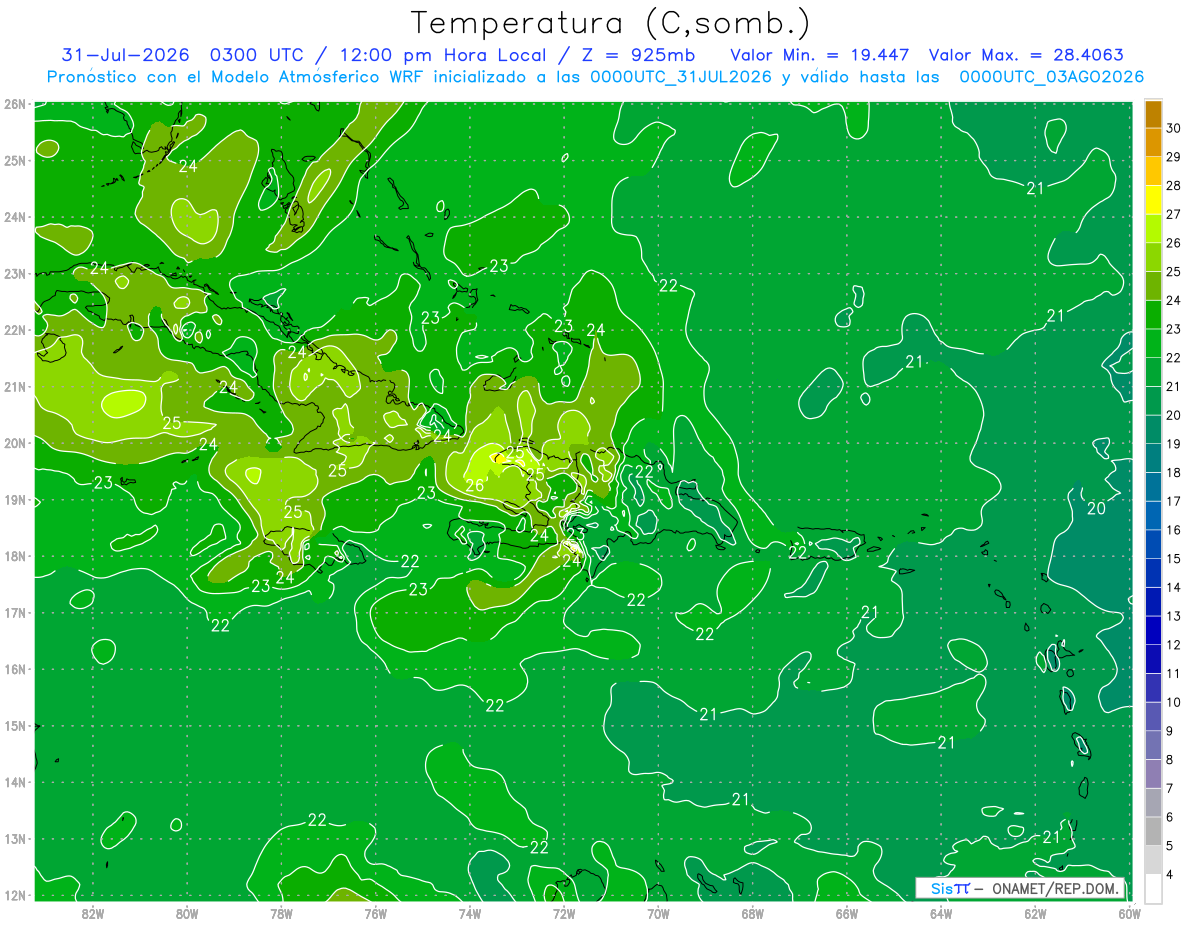Click the '18N' latitude axis label
Image resolution: width=1200 pixels, height=927 pixels.
coord(16,556)
